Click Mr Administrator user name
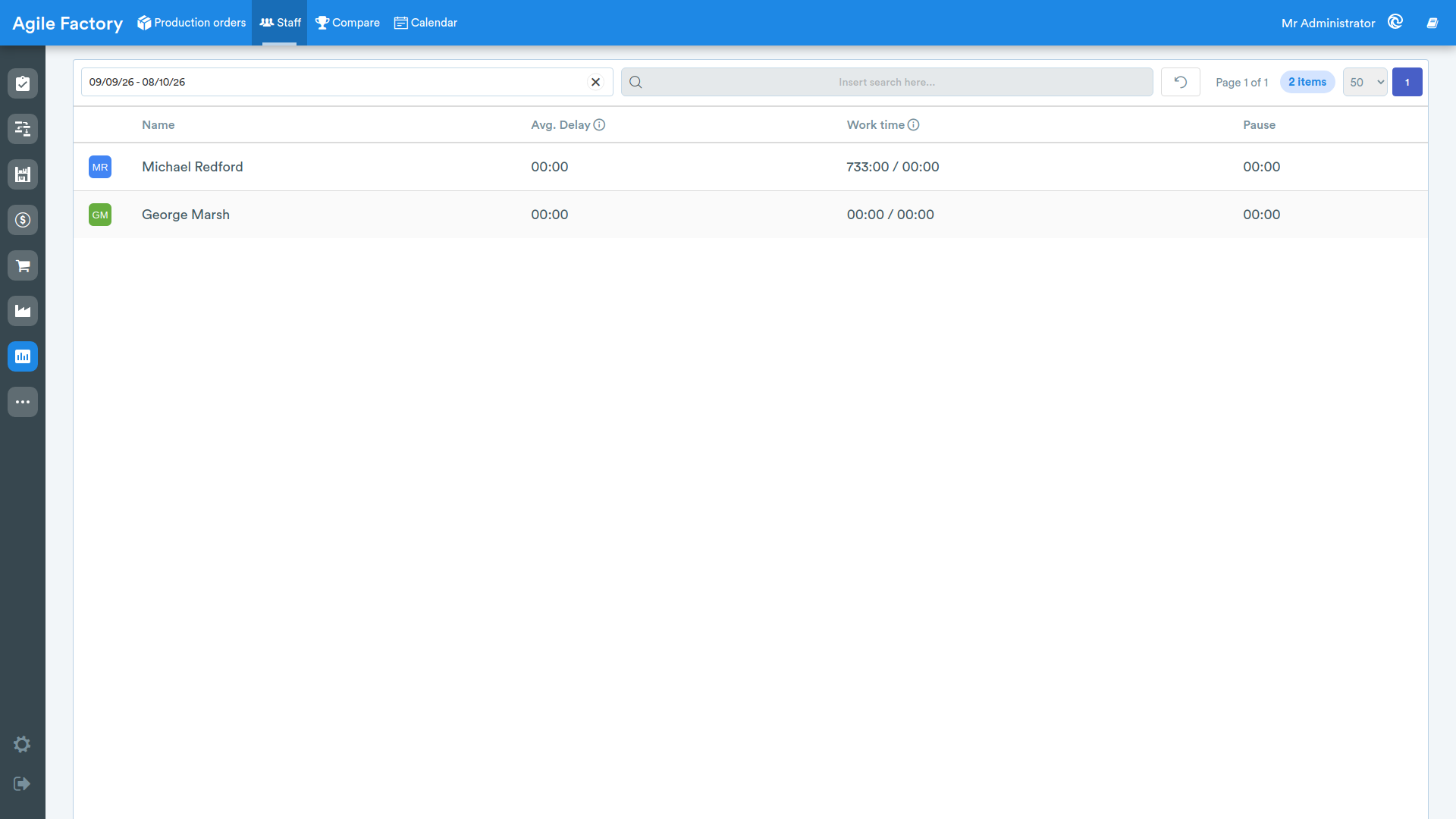 (1328, 24)
